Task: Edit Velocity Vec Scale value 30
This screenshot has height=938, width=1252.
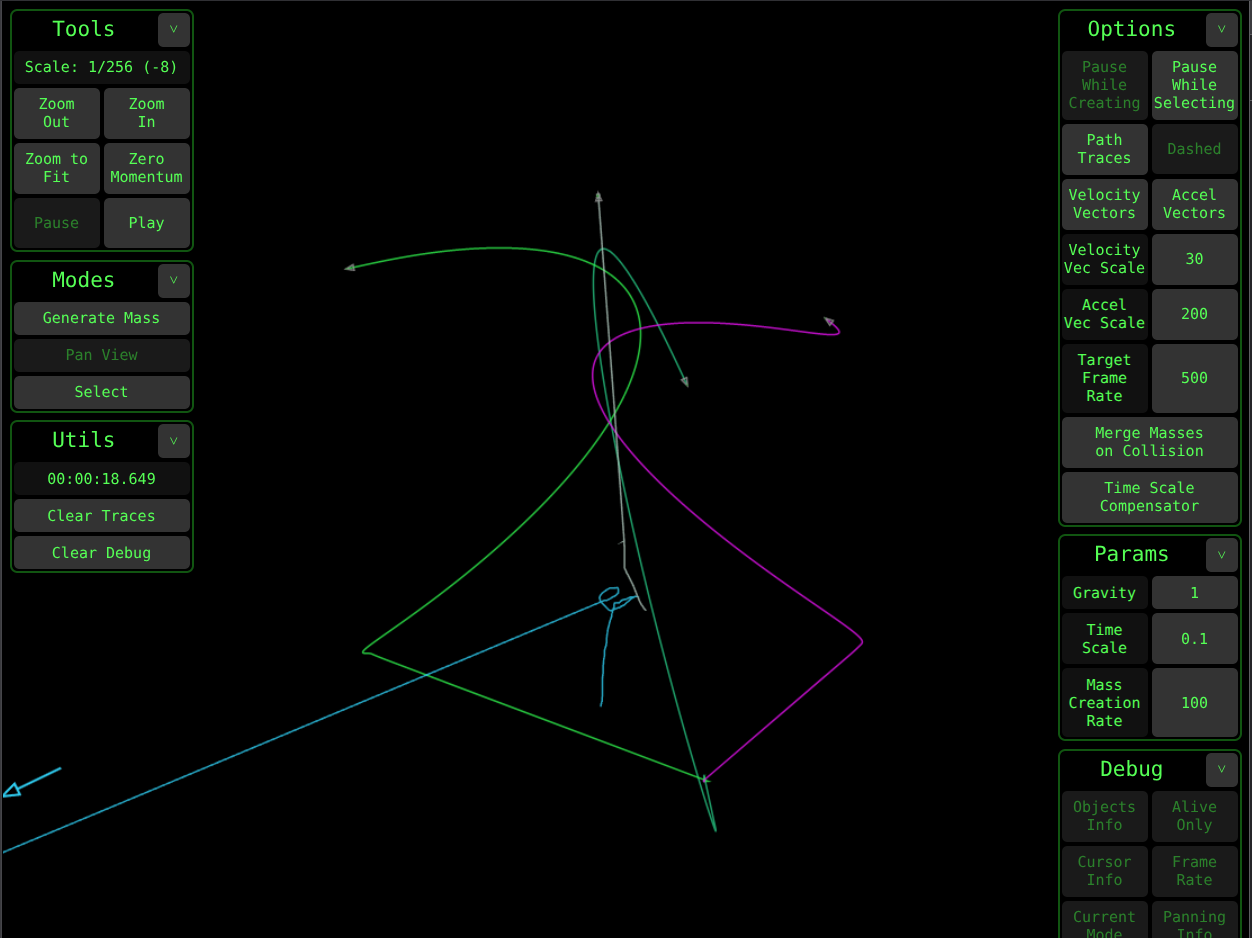Action: 1195,259
